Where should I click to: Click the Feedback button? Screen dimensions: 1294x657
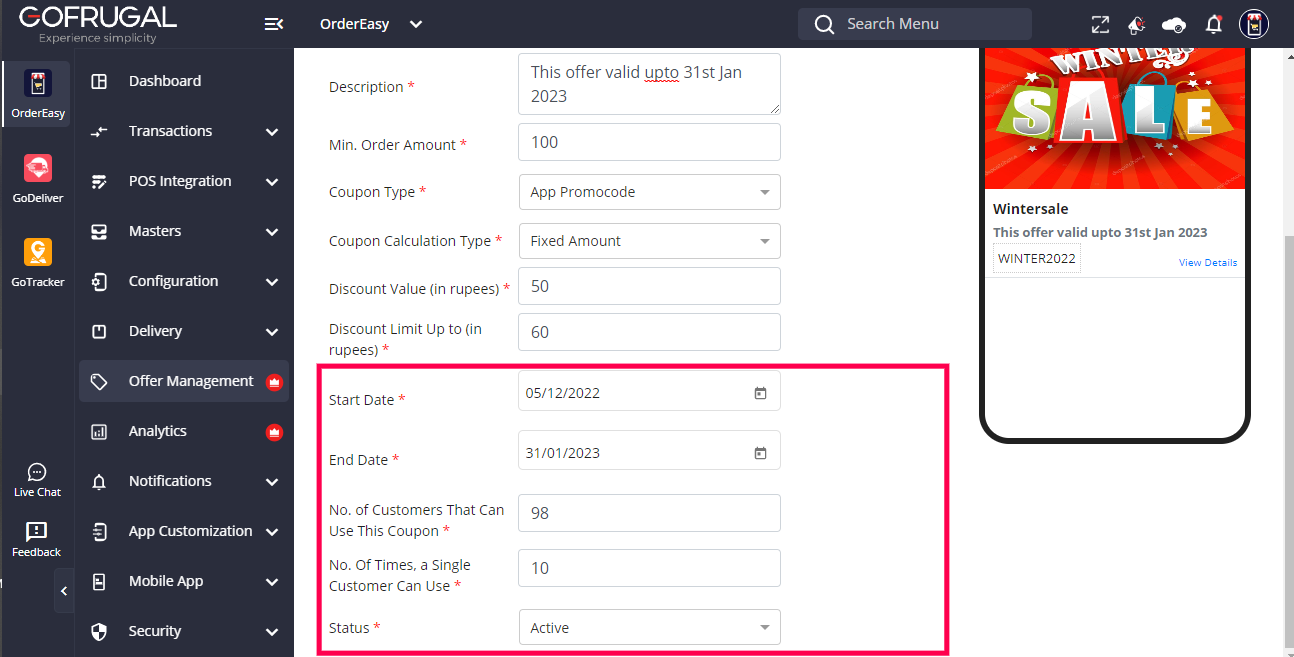point(37,539)
